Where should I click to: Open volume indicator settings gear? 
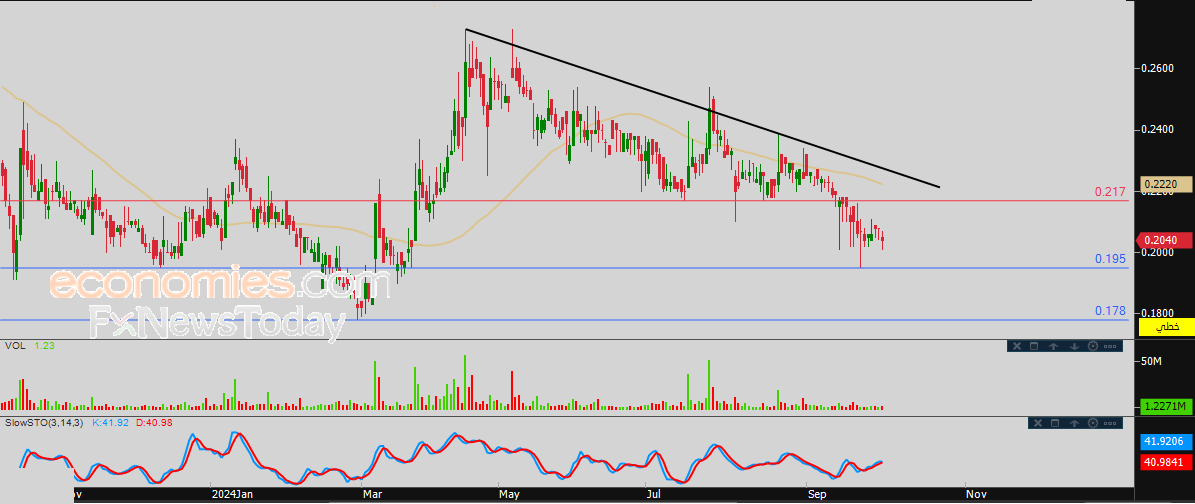pos(1092,346)
